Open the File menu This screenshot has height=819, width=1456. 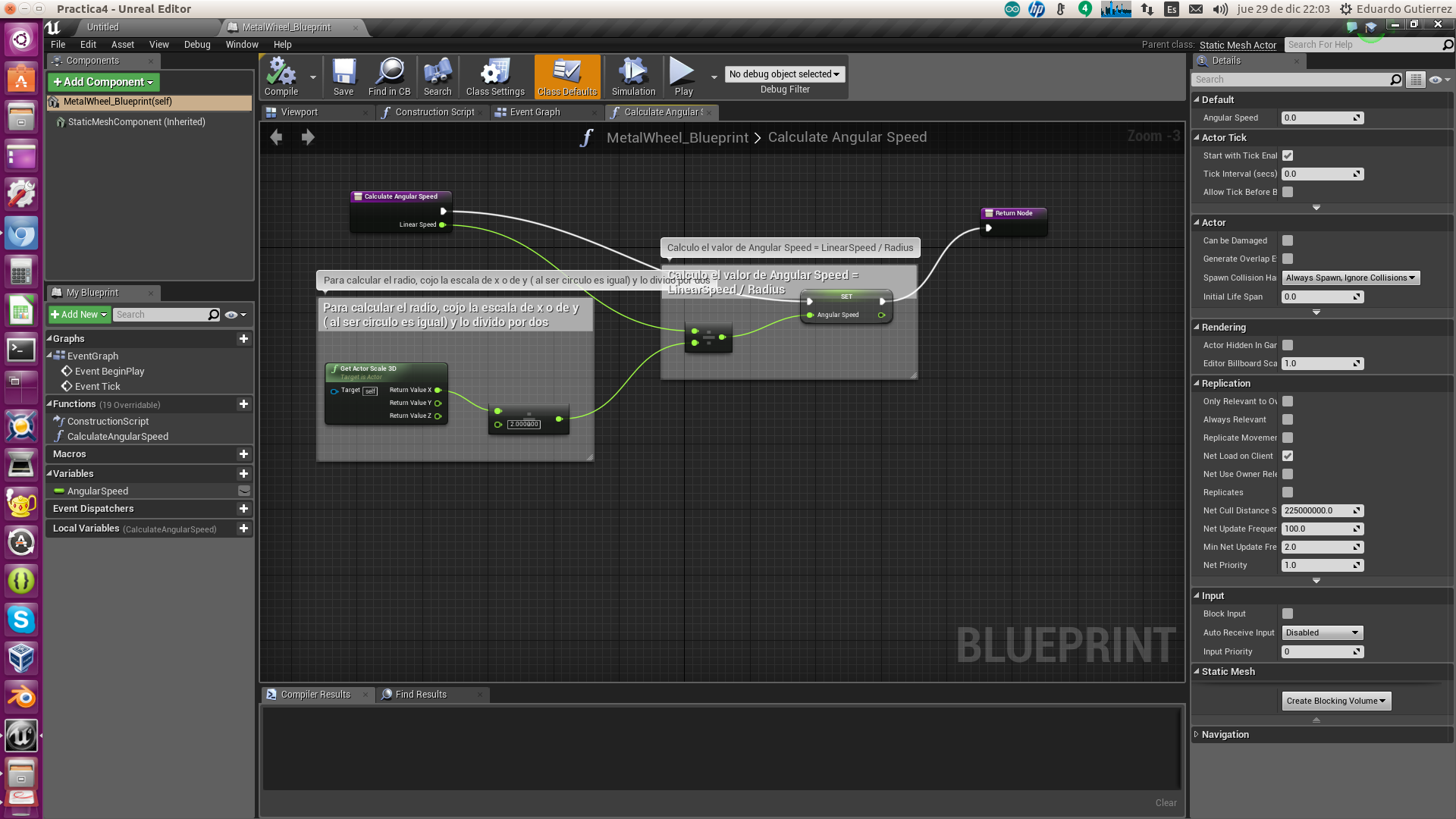58,45
